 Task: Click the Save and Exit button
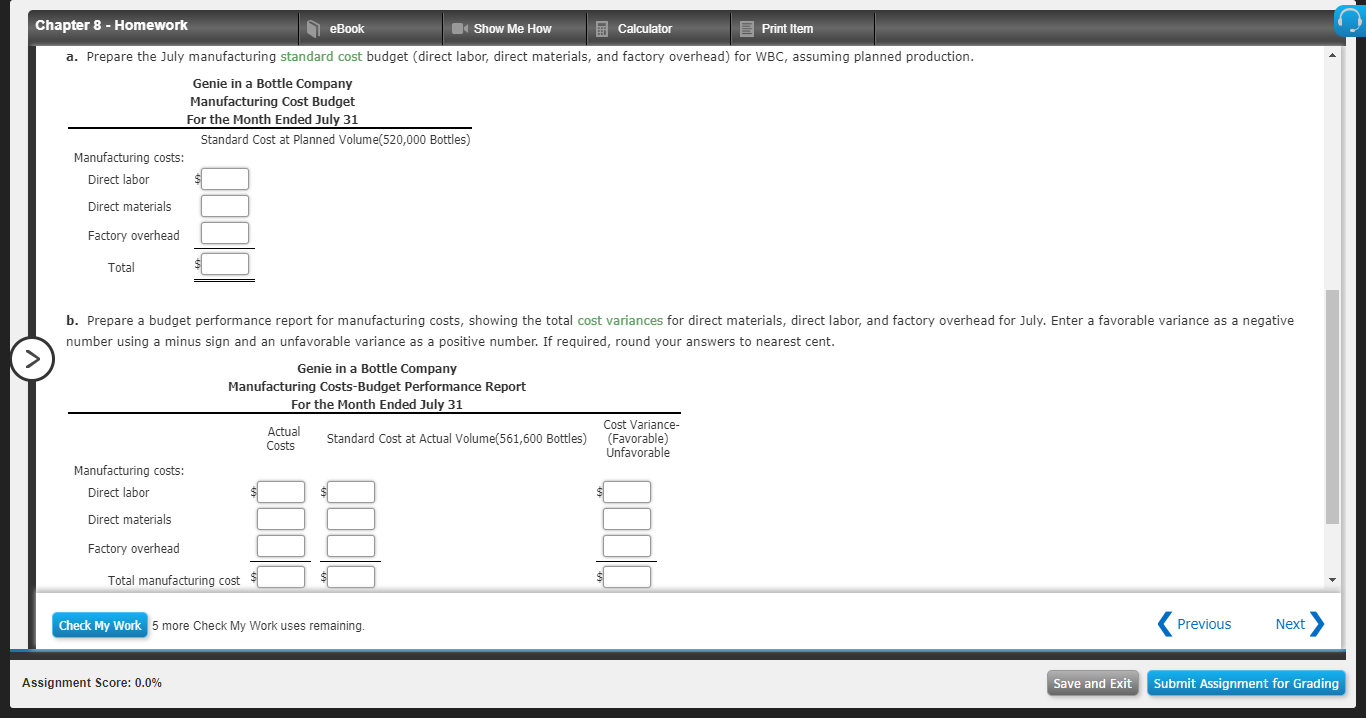tap(1092, 683)
